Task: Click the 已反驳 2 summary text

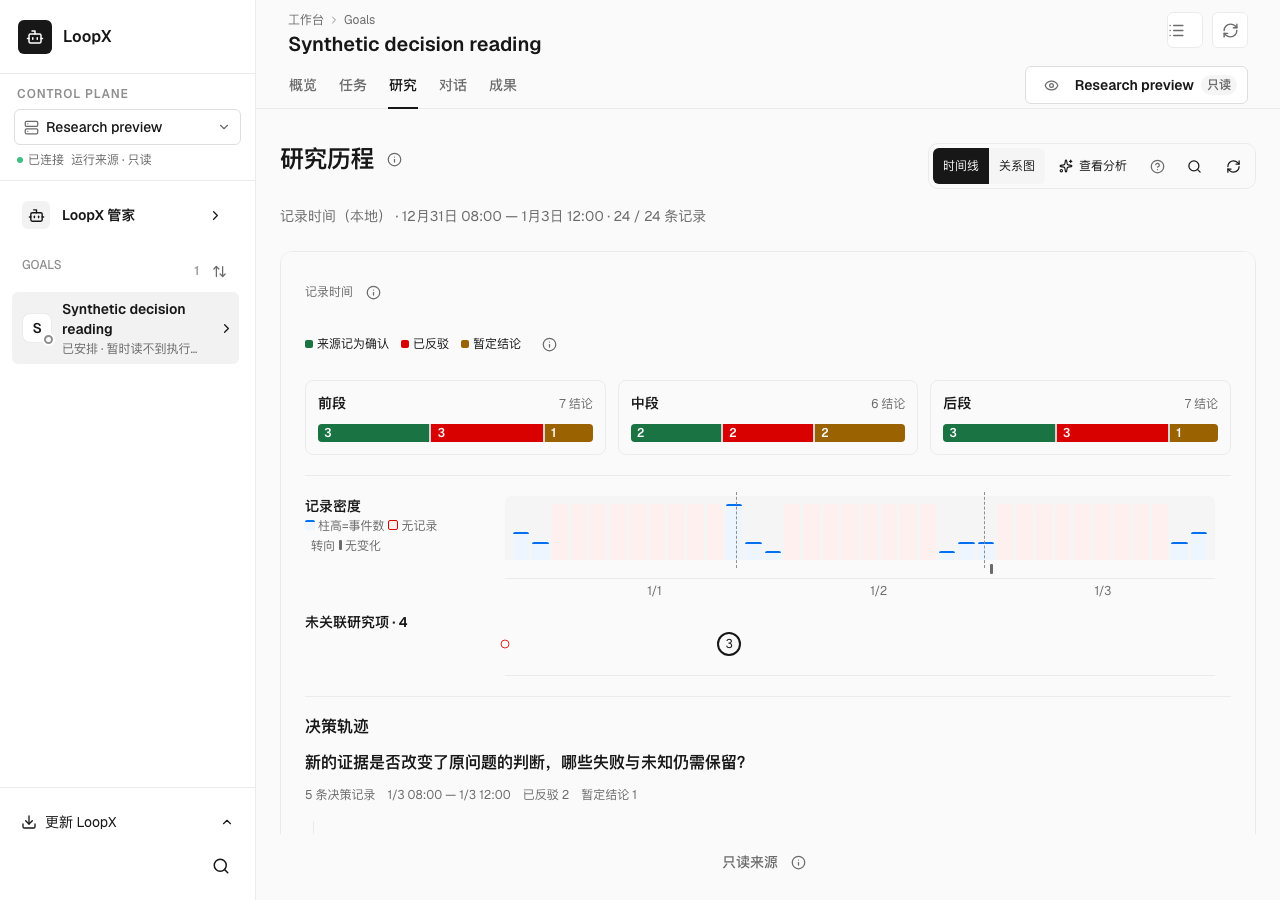Action: pos(546,795)
